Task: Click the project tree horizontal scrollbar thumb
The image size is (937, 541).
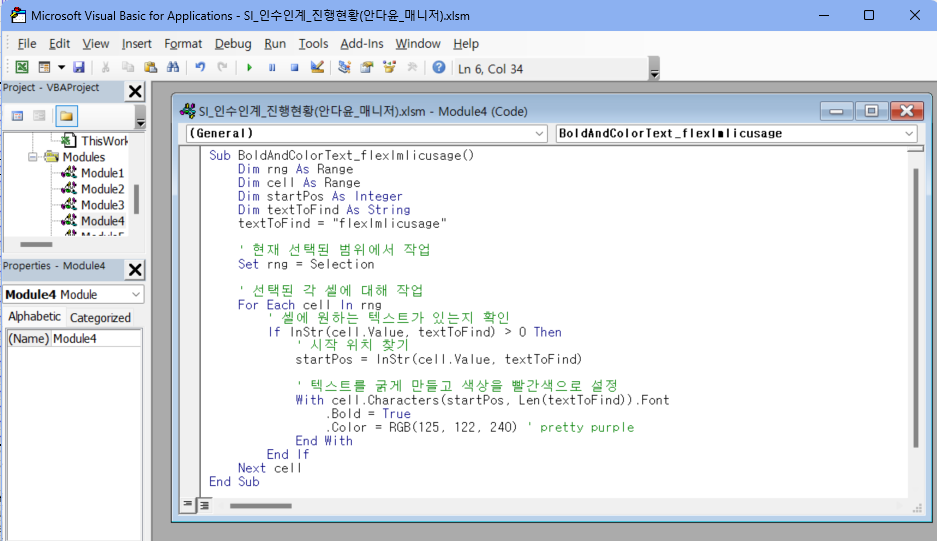Action: click(36, 244)
